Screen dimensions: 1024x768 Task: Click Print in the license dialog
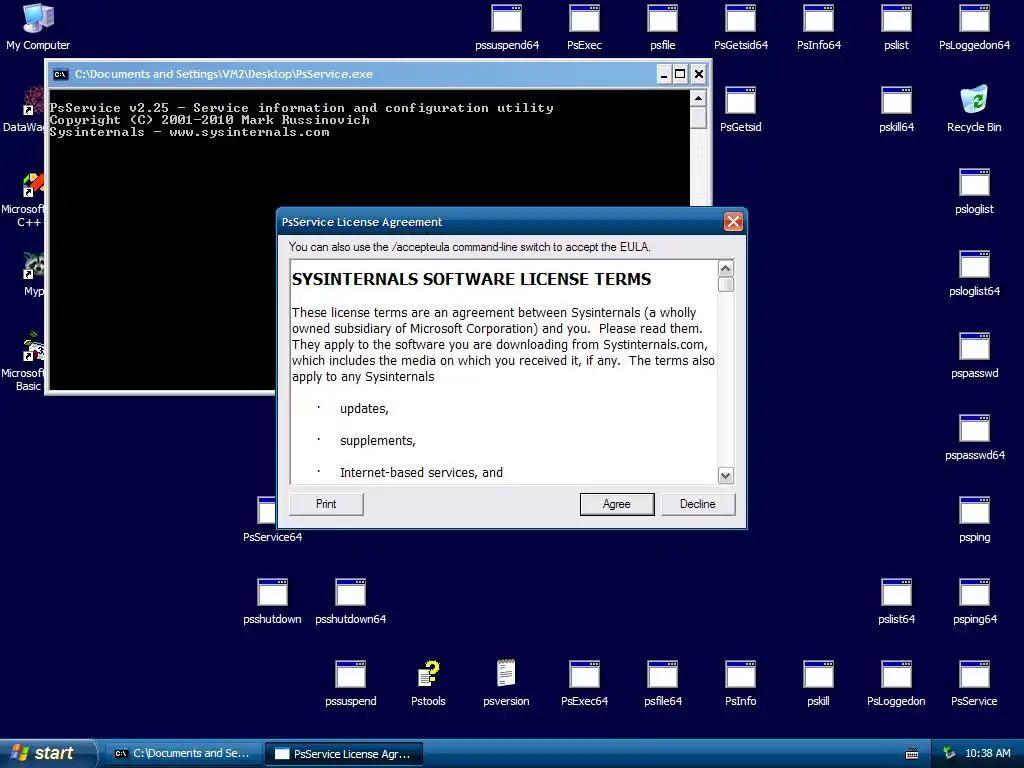[x=326, y=504]
